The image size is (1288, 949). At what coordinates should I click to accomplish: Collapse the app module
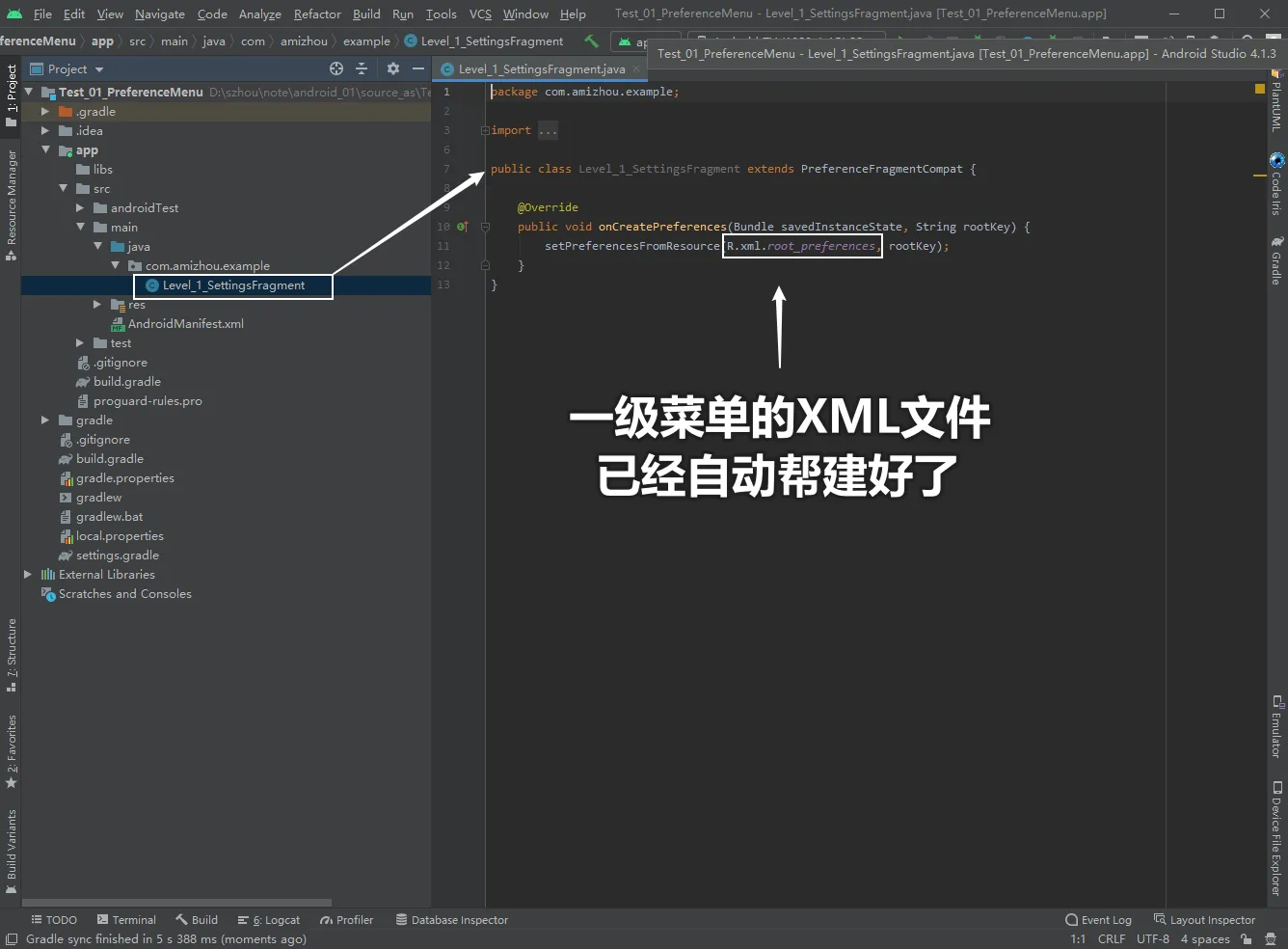click(45, 149)
